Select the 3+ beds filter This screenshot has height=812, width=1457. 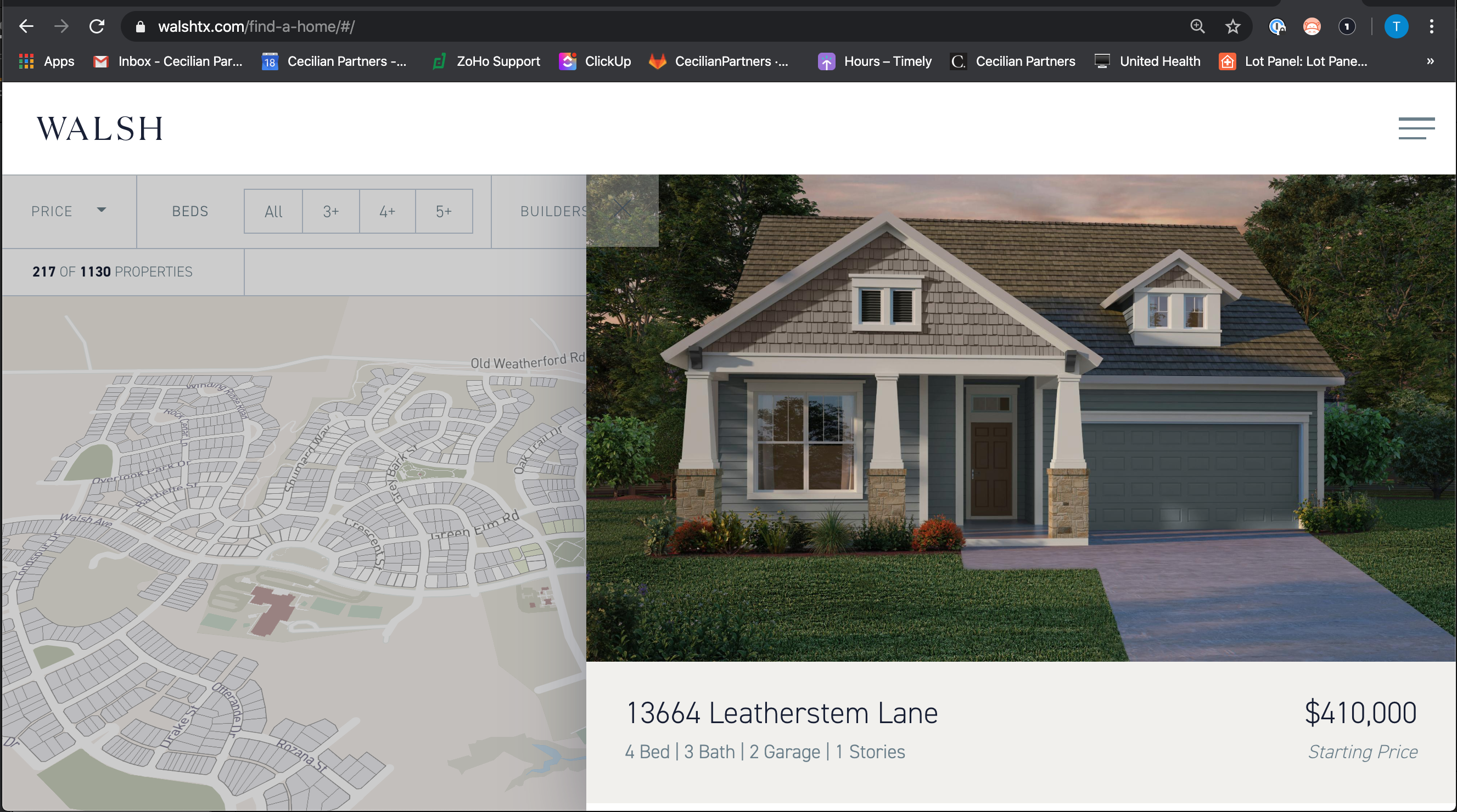click(x=331, y=211)
